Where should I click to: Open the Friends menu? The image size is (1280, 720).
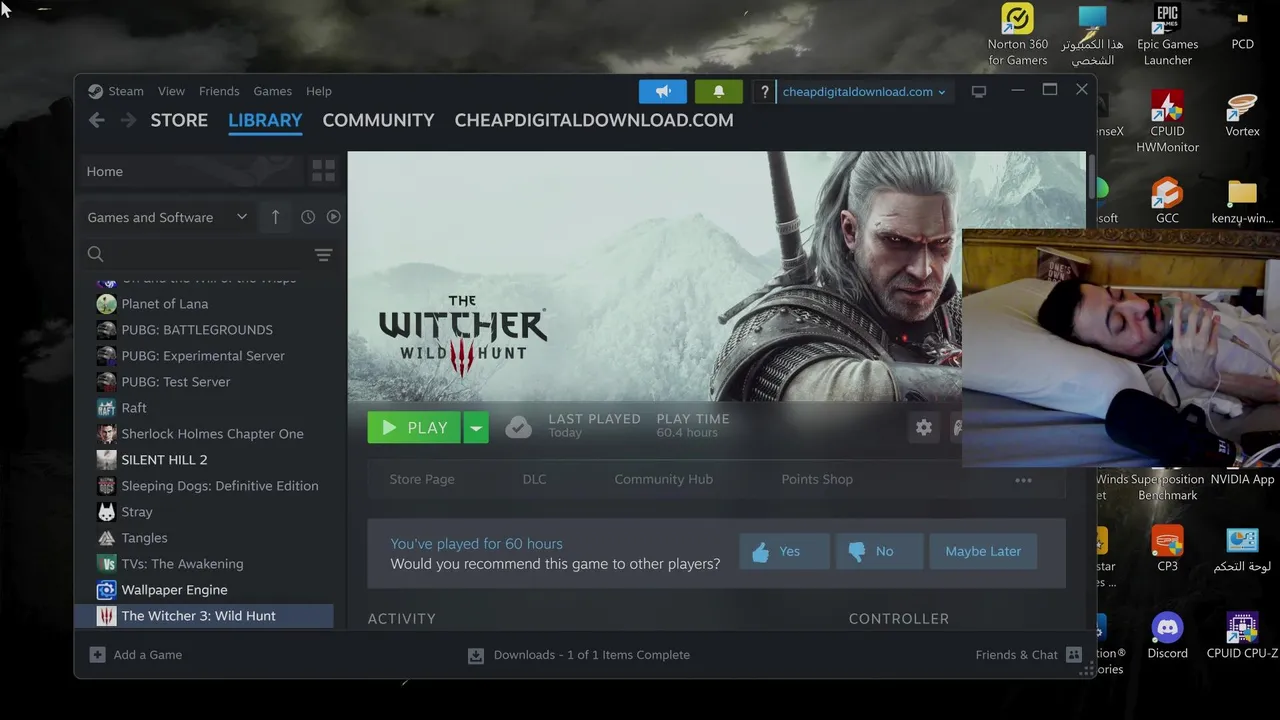[219, 91]
